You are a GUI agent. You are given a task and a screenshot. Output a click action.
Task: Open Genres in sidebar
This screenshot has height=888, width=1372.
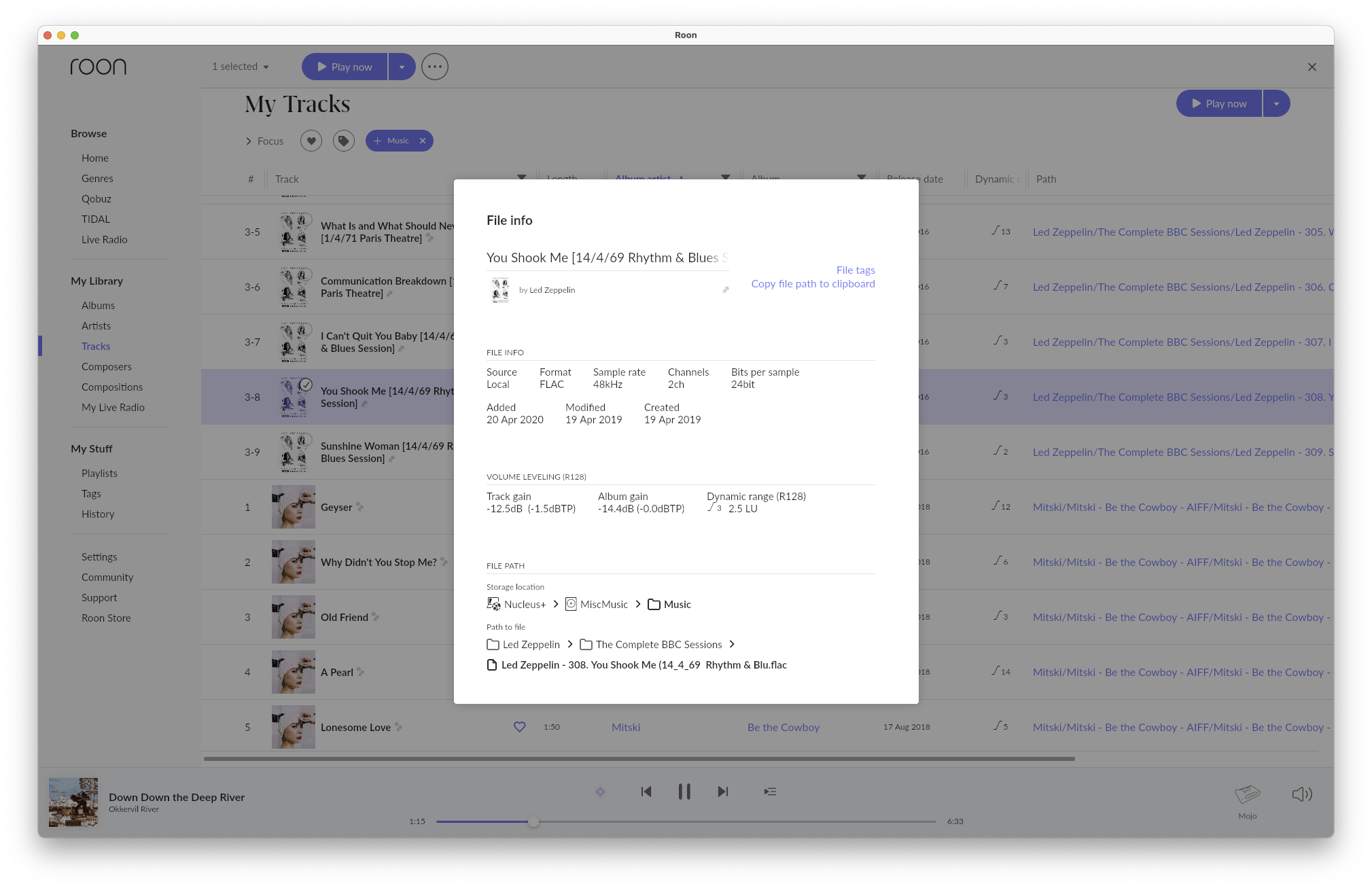tap(97, 178)
